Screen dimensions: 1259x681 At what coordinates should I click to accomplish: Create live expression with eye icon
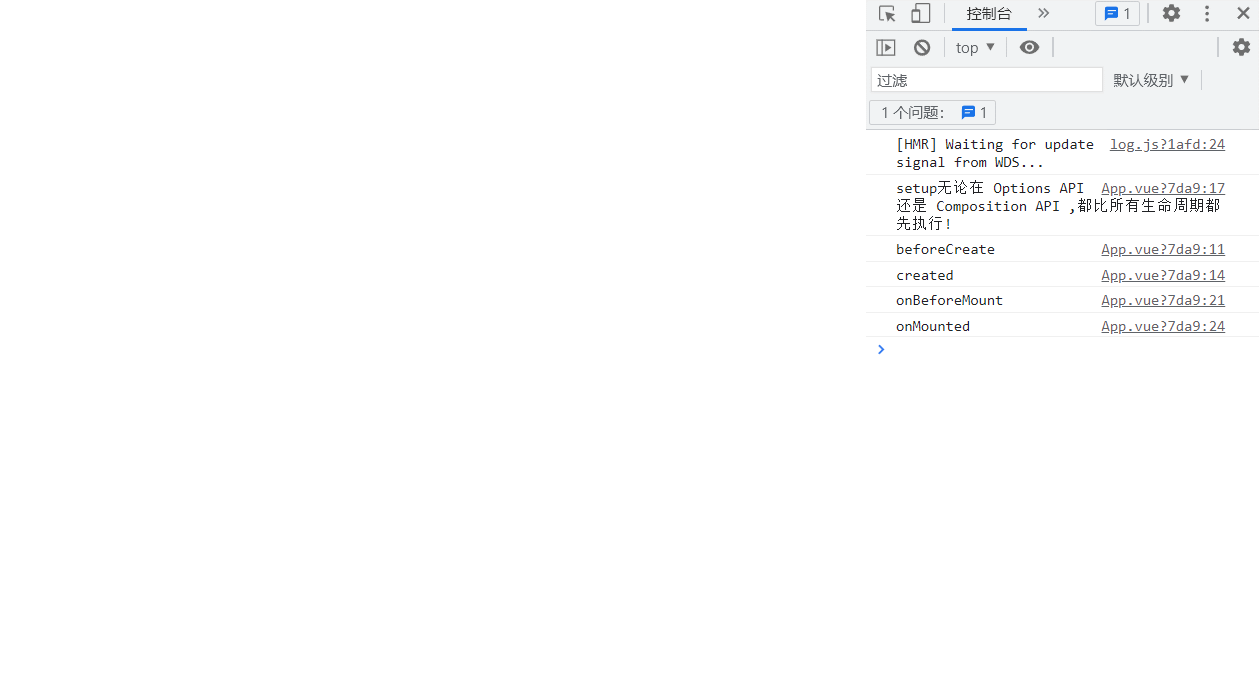click(x=1029, y=48)
